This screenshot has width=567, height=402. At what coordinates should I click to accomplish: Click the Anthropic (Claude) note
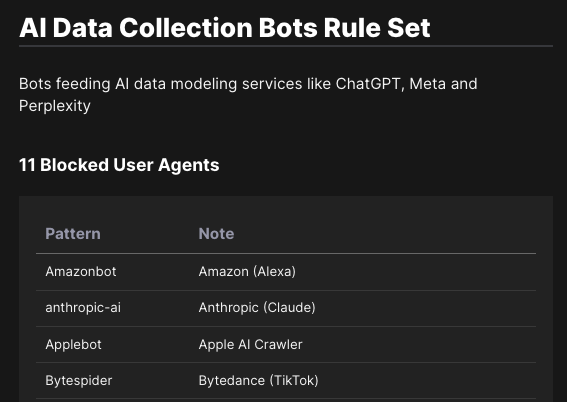[257, 308]
